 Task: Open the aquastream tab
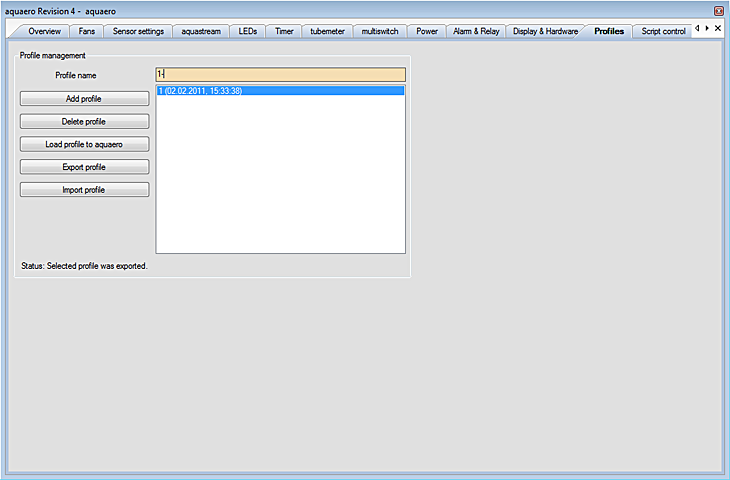click(201, 32)
